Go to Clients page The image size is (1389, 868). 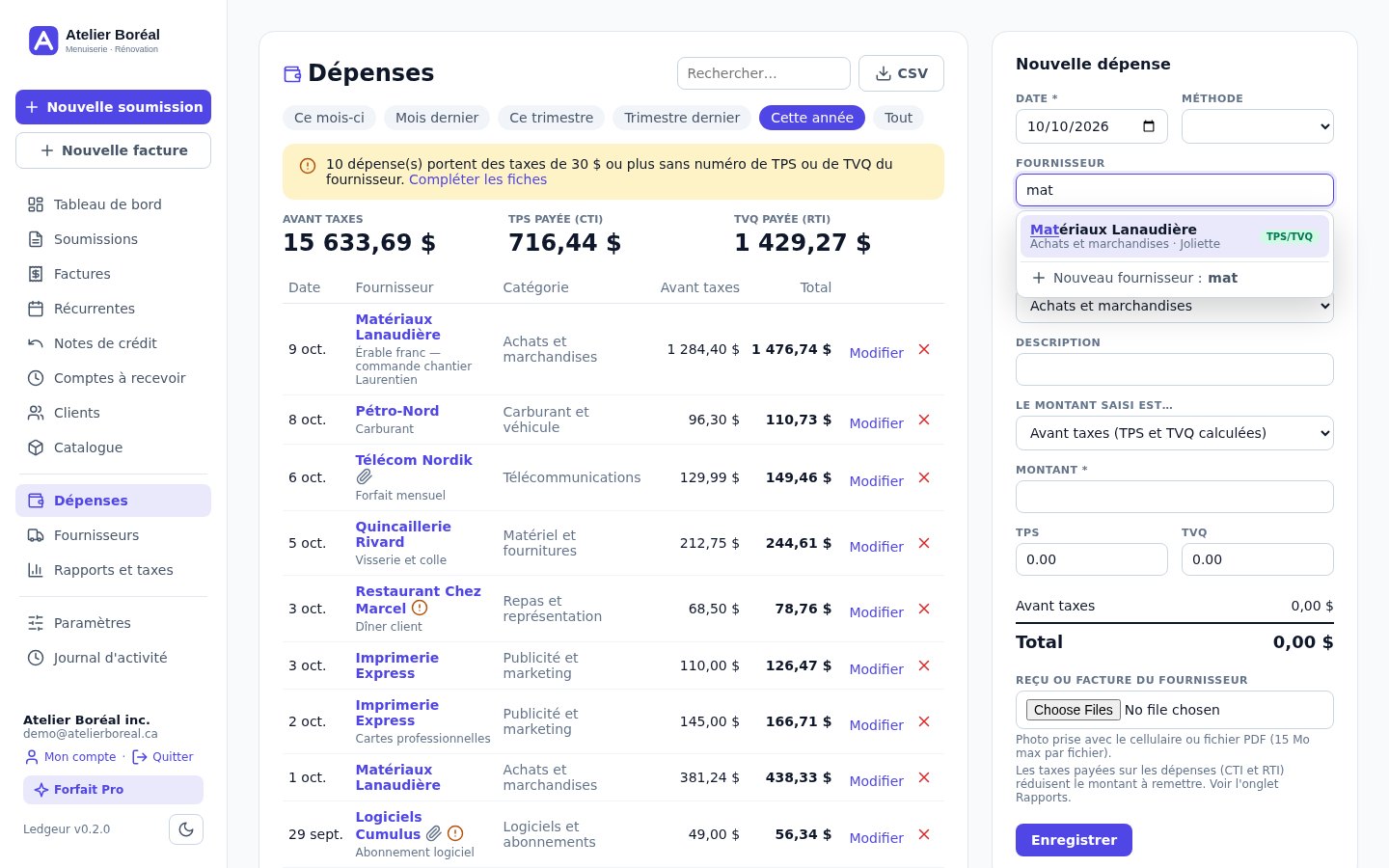click(x=113, y=413)
